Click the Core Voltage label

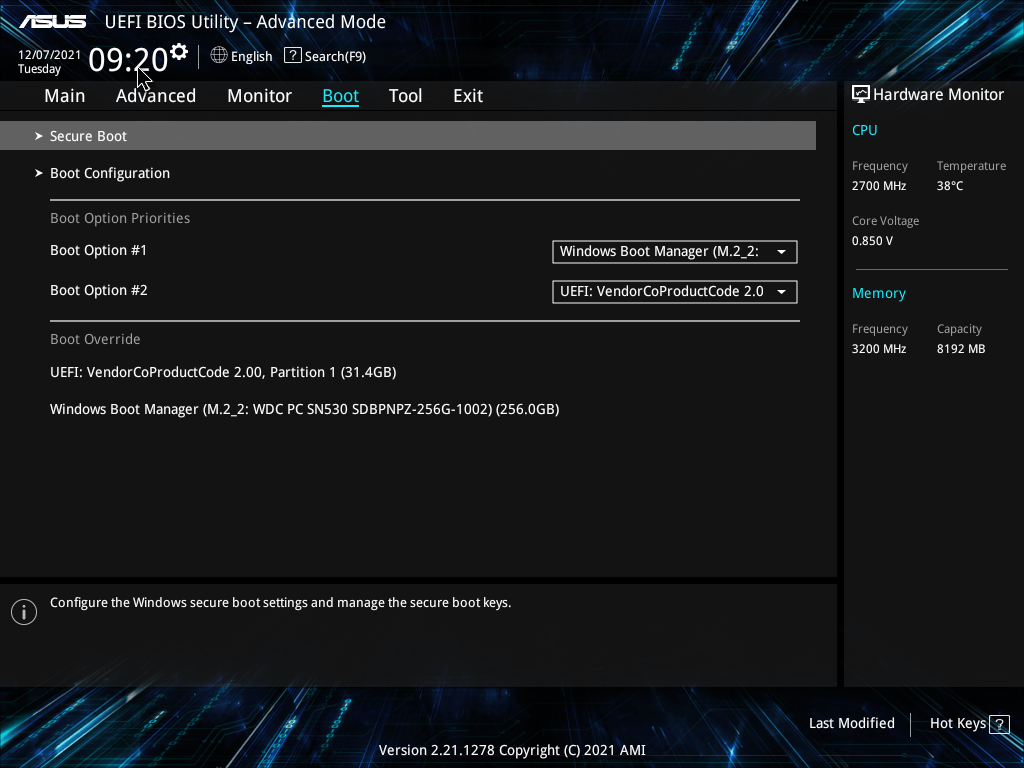pyautogui.click(x=886, y=221)
